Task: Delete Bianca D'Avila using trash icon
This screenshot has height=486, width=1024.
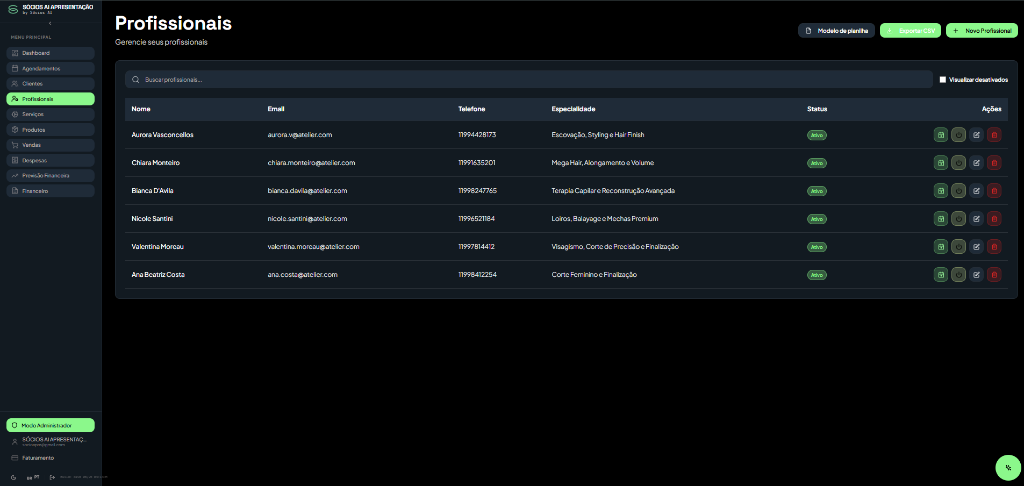Action: [x=994, y=191]
